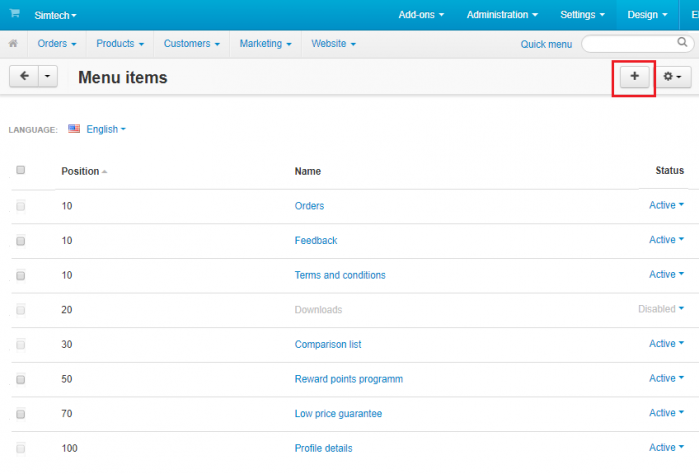This screenshot has width=700, height=474.
Task: Open the Profile details item
Action: (323, 448)
